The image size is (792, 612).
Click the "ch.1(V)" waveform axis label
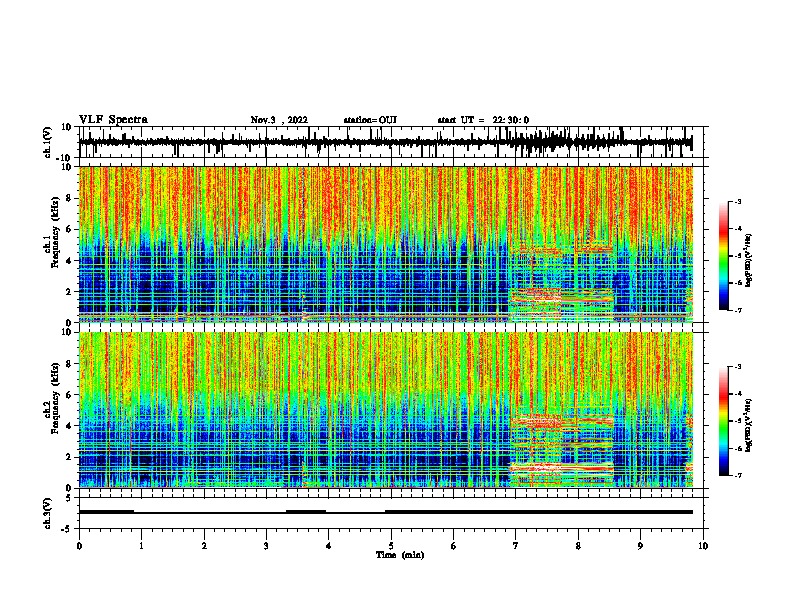(x=48, y=142)
